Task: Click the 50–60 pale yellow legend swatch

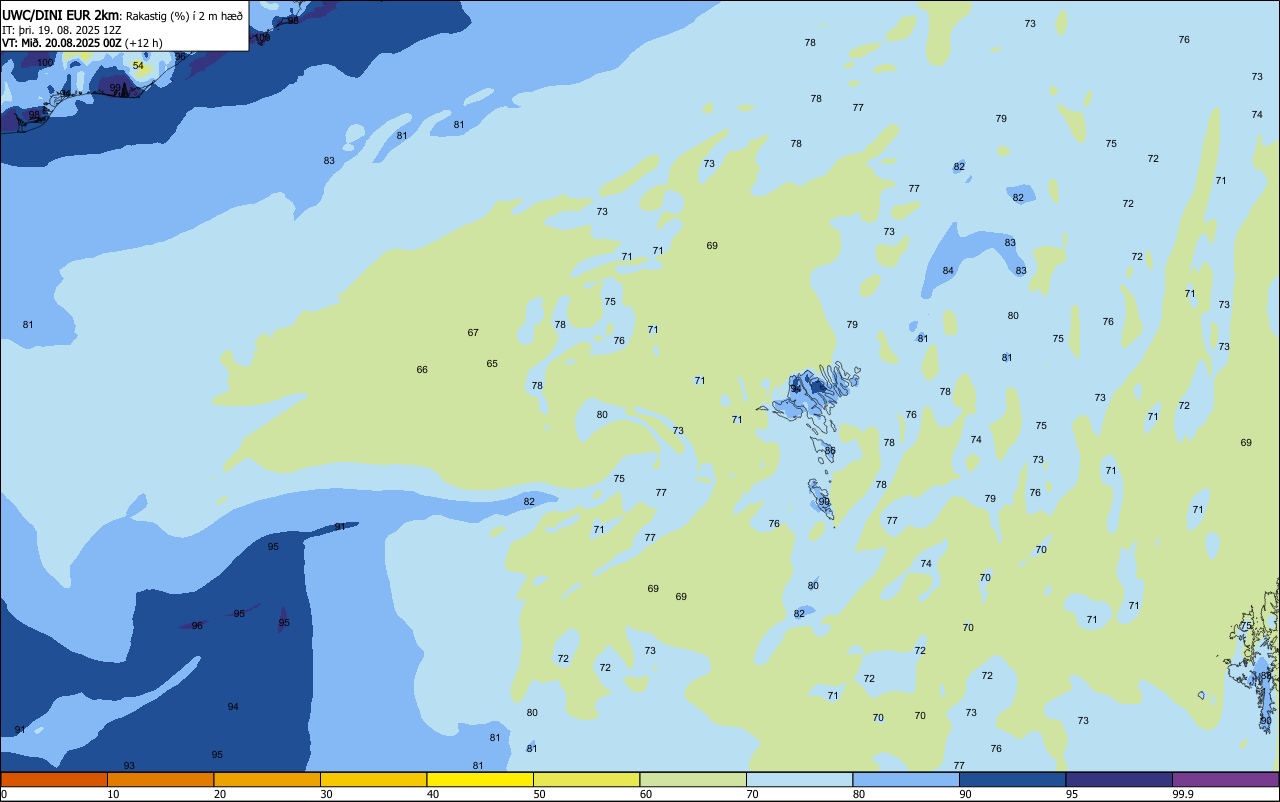Action: click(x=586, y=779)
